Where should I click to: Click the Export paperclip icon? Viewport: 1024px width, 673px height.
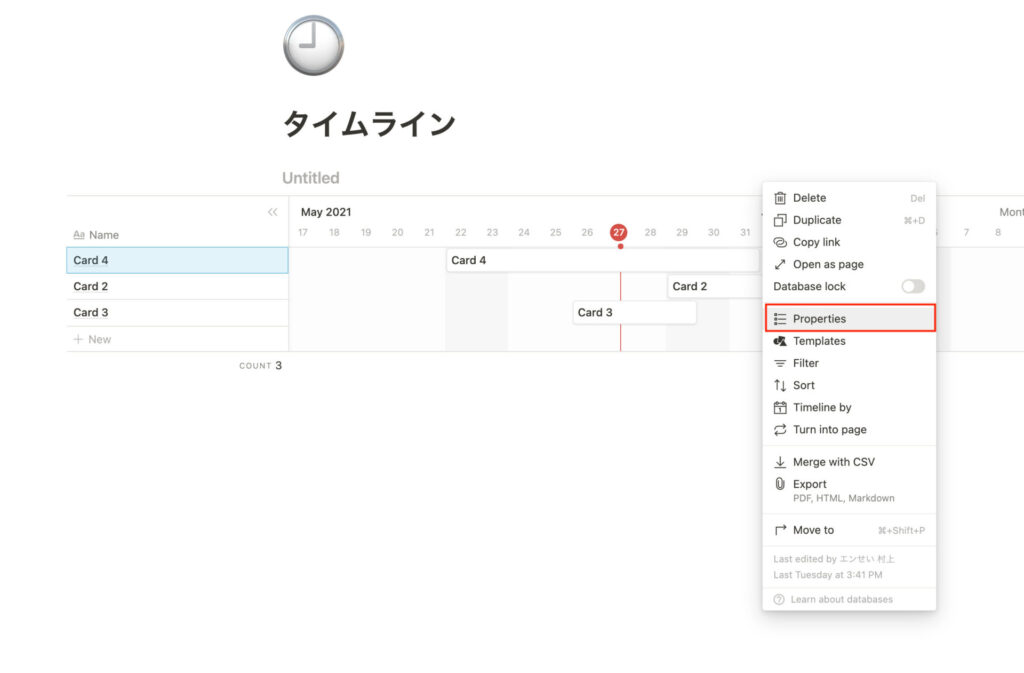click(x=780, y=484)
